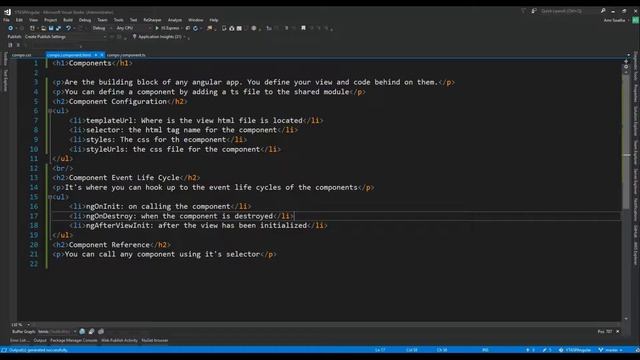Open the Analyze menu
The image size is (640, 360).
coord(175,20)
